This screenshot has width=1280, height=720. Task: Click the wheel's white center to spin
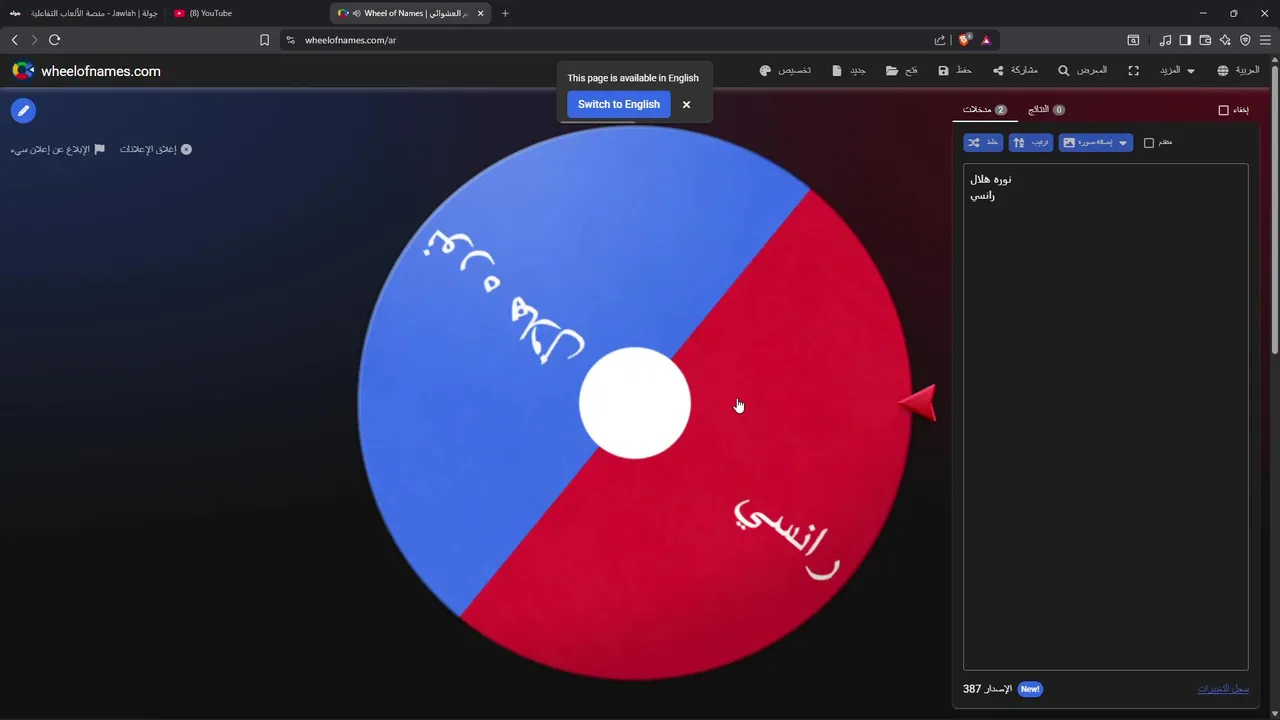point(635,403)
